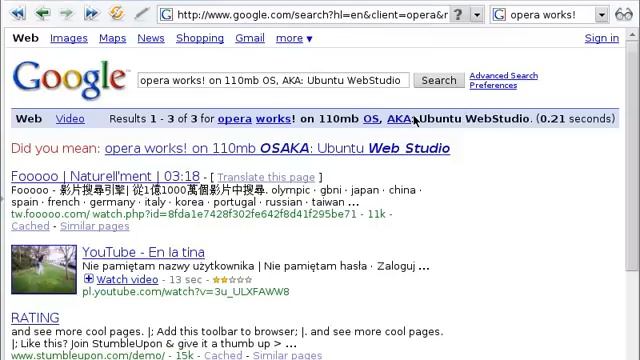Click the glasses view icon
The width and height of the screenshot is (640, 360).
tap(624, 15)
